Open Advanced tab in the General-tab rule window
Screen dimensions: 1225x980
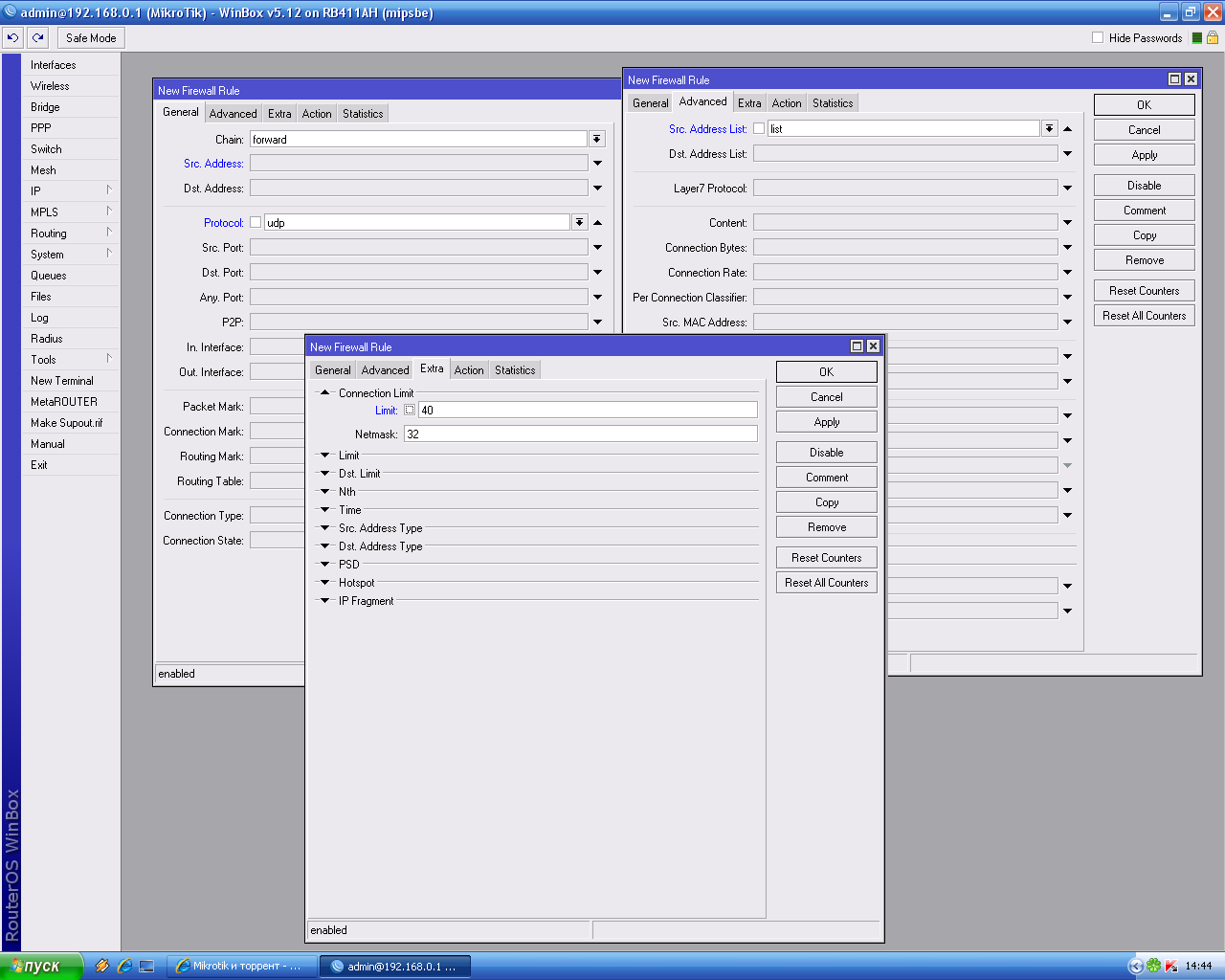[x=234, y=114]
